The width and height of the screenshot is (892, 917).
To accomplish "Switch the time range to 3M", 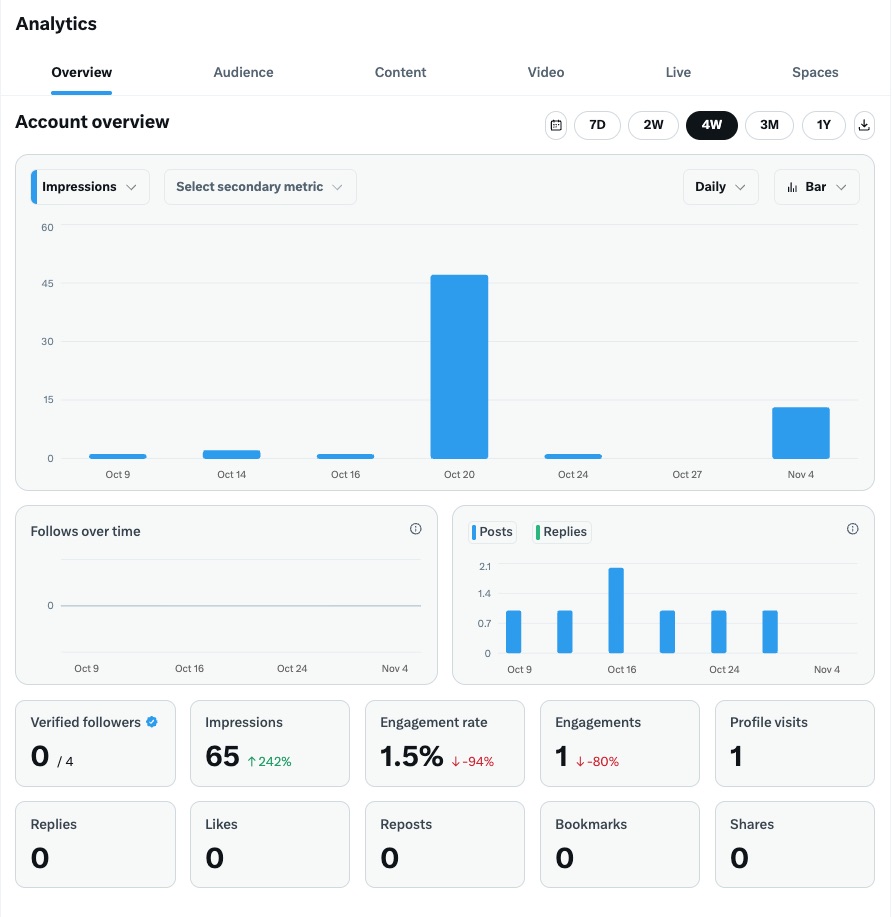I will point(769,125).
